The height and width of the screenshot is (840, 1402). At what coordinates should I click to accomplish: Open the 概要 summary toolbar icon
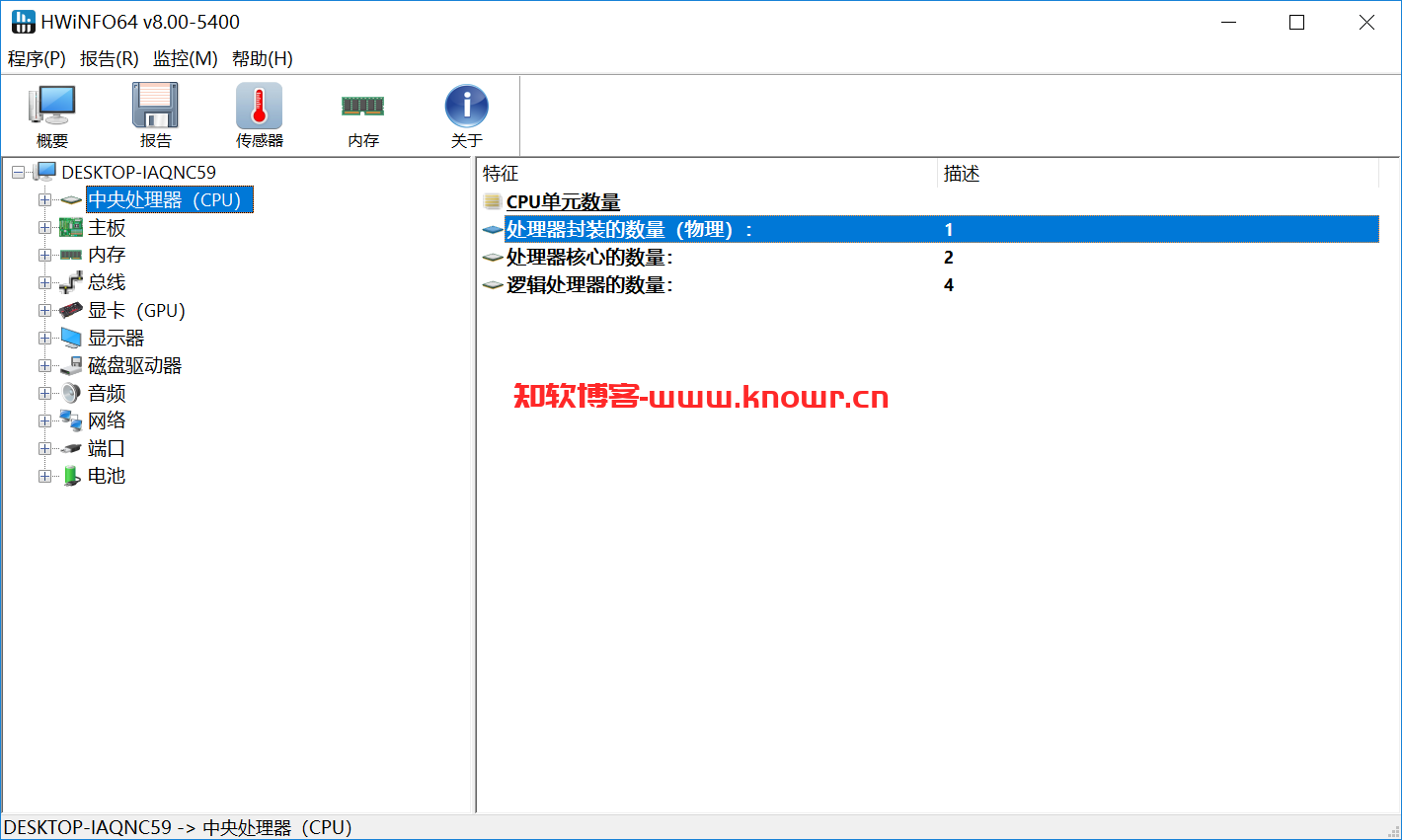[52, 107]
